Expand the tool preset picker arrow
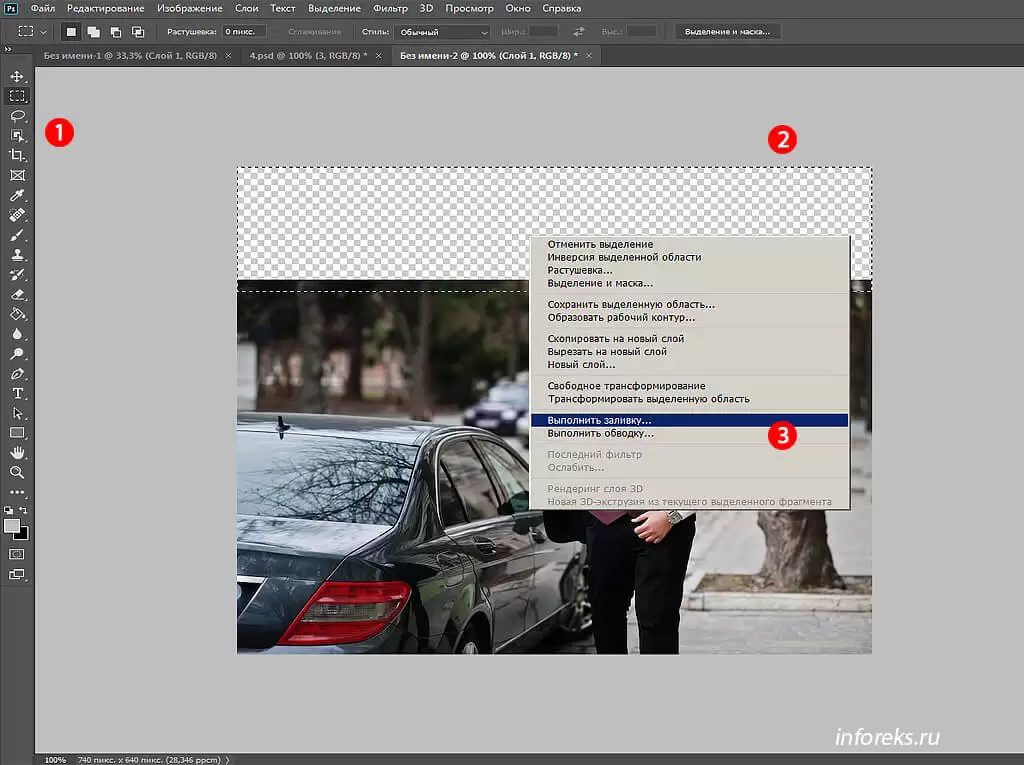This screenshot has height=765, width=1024. [x=44, y=32]
